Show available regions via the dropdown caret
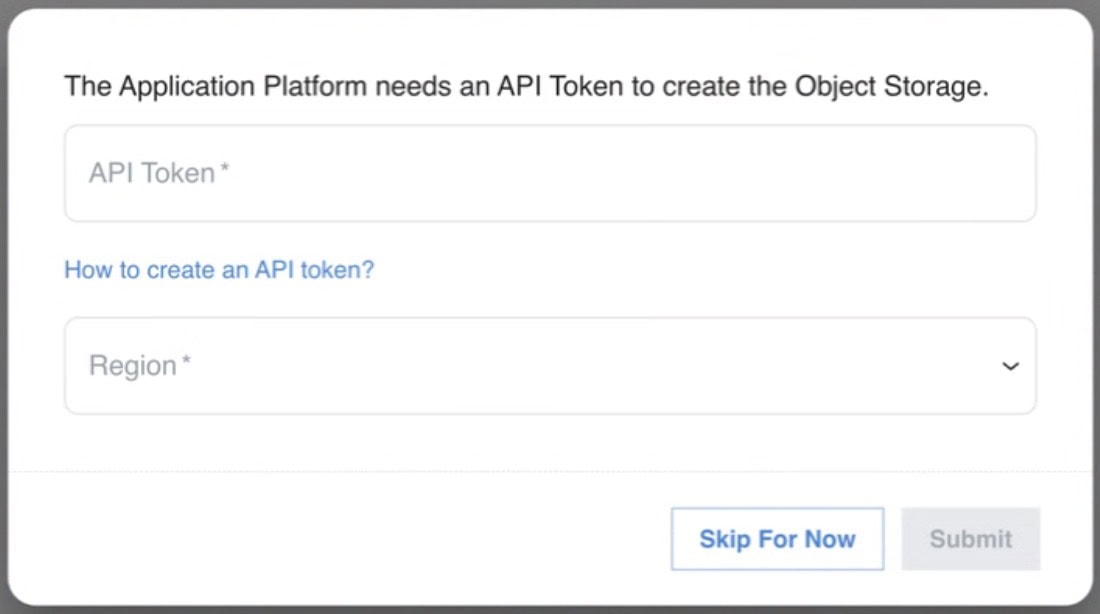The image size is (1100, 614). (1010, 367)
